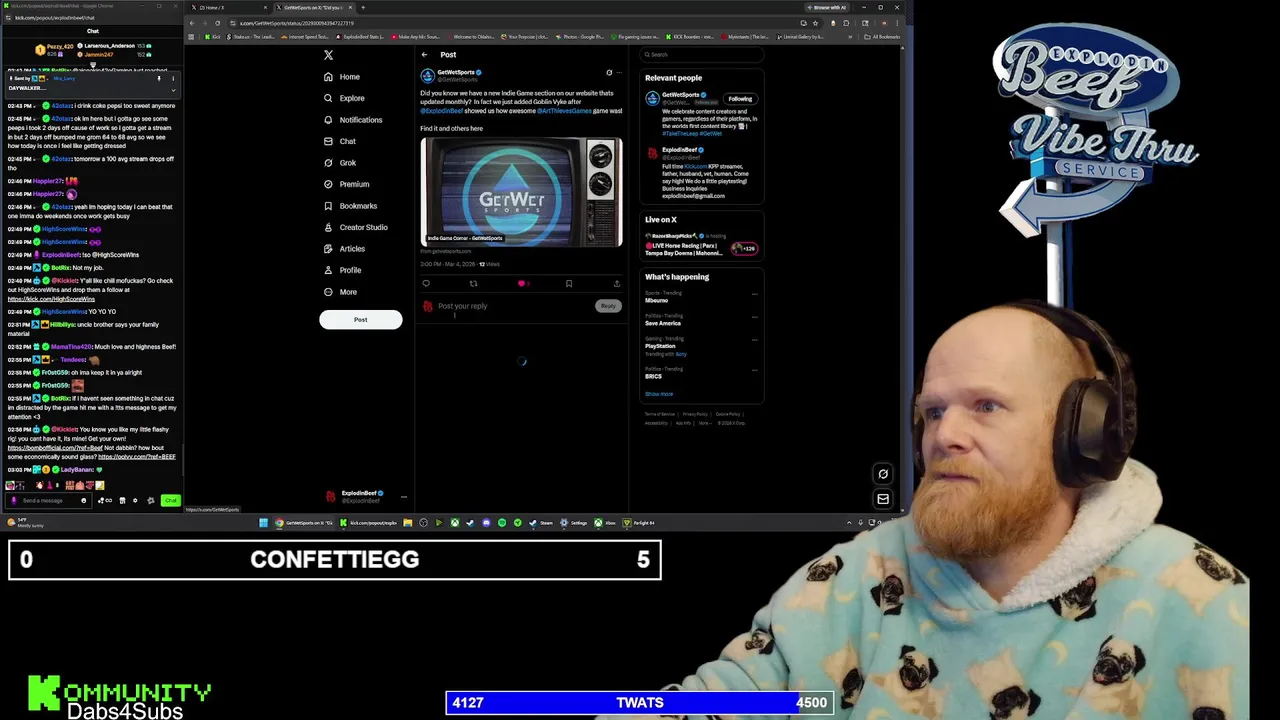Open Grok in X sidebar
Viewport: 1280px width, 720px height.
pyautogui.click(x=339, y=163)
